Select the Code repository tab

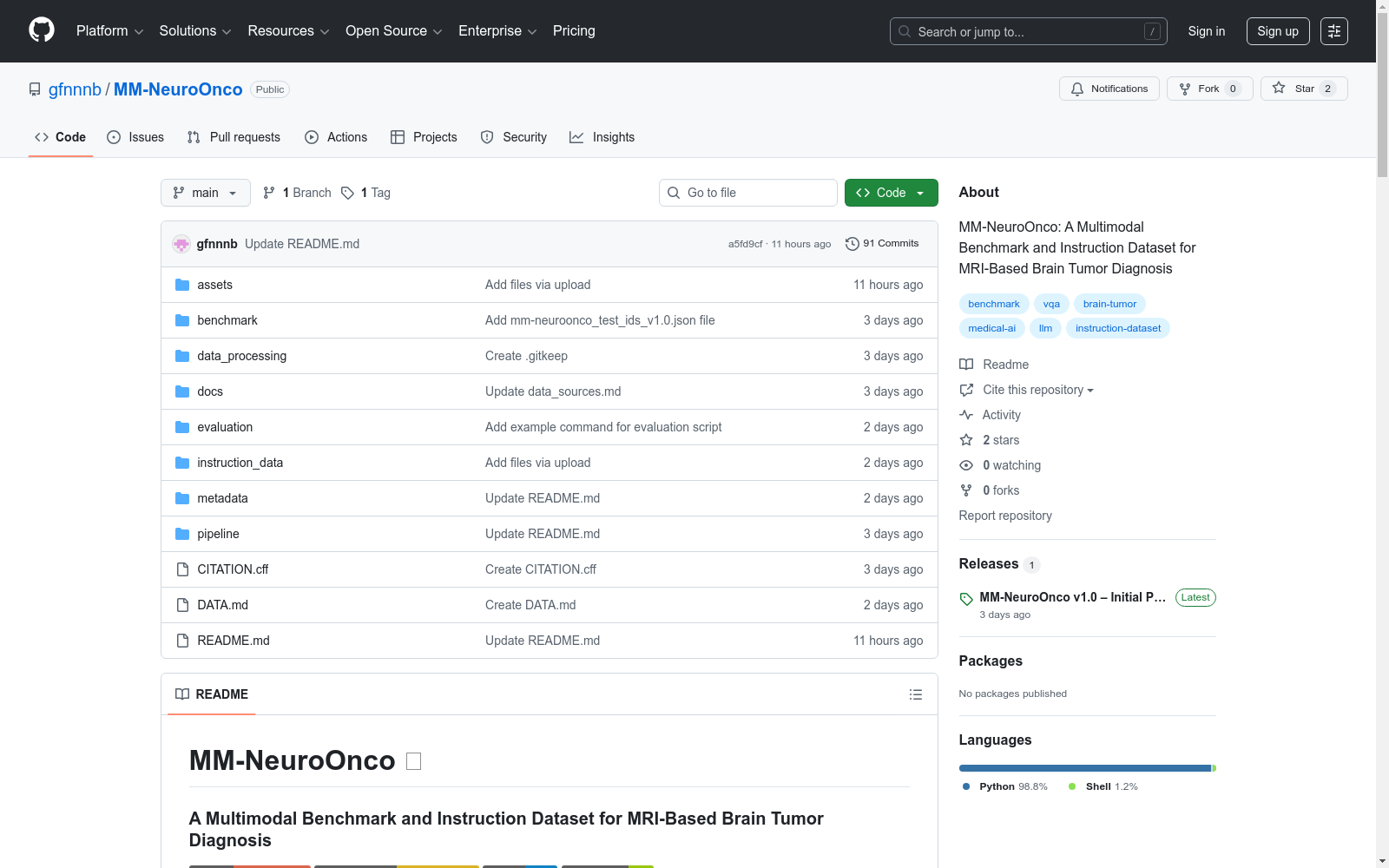(61, 137)
